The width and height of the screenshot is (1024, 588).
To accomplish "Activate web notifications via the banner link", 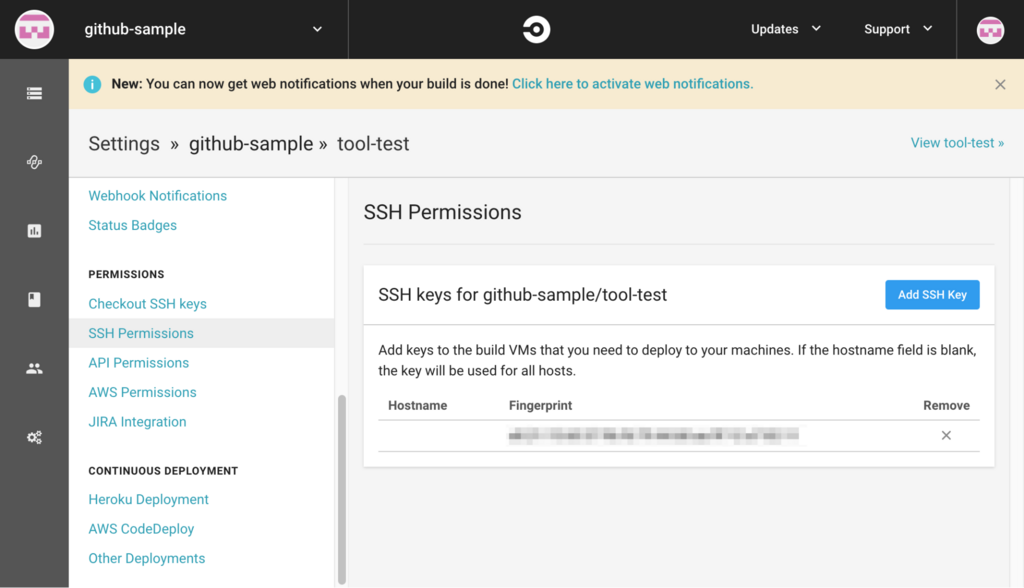I will (x=632, y=84).
